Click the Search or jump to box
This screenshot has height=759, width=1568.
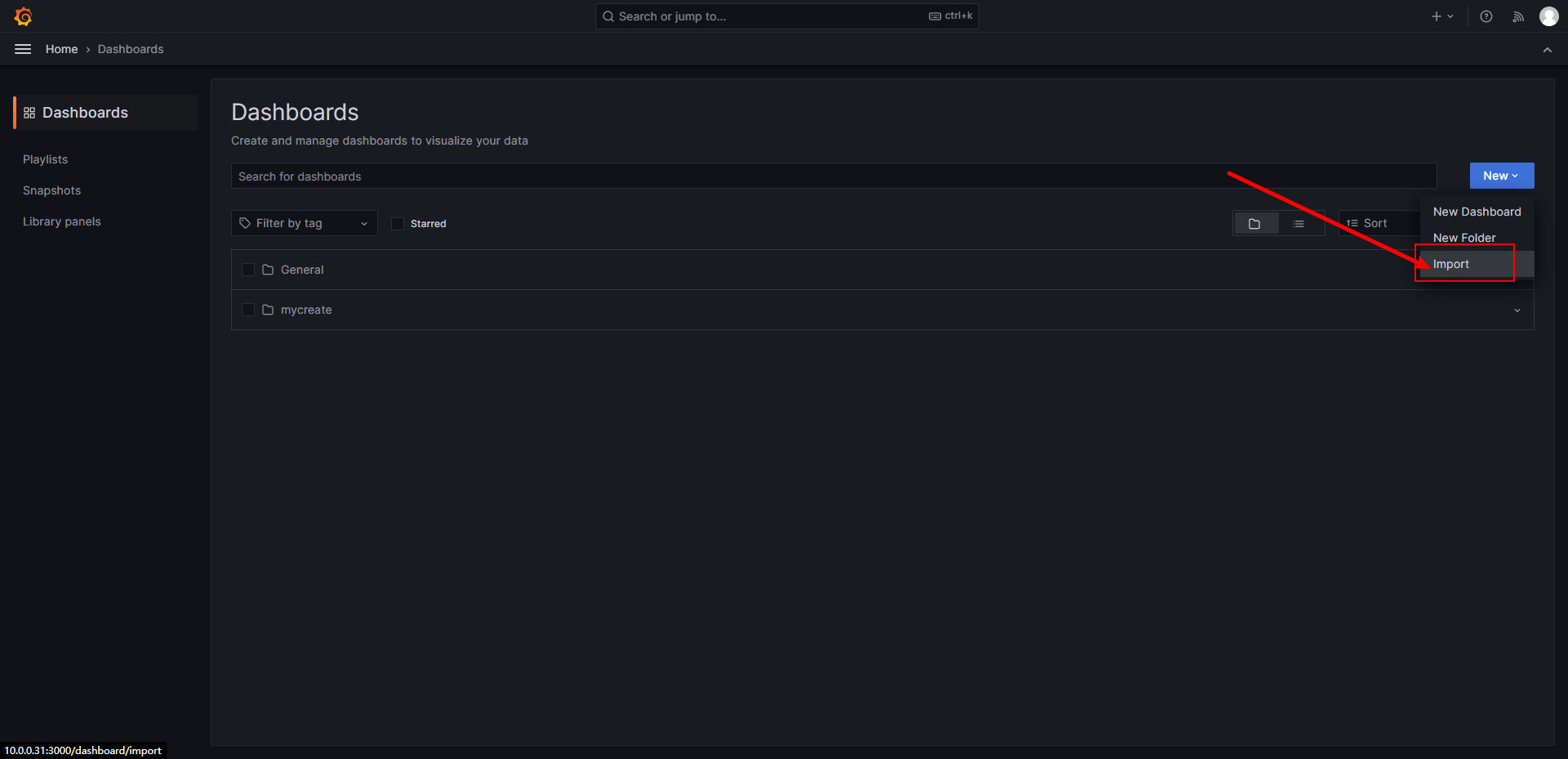[x=787, y=16]
